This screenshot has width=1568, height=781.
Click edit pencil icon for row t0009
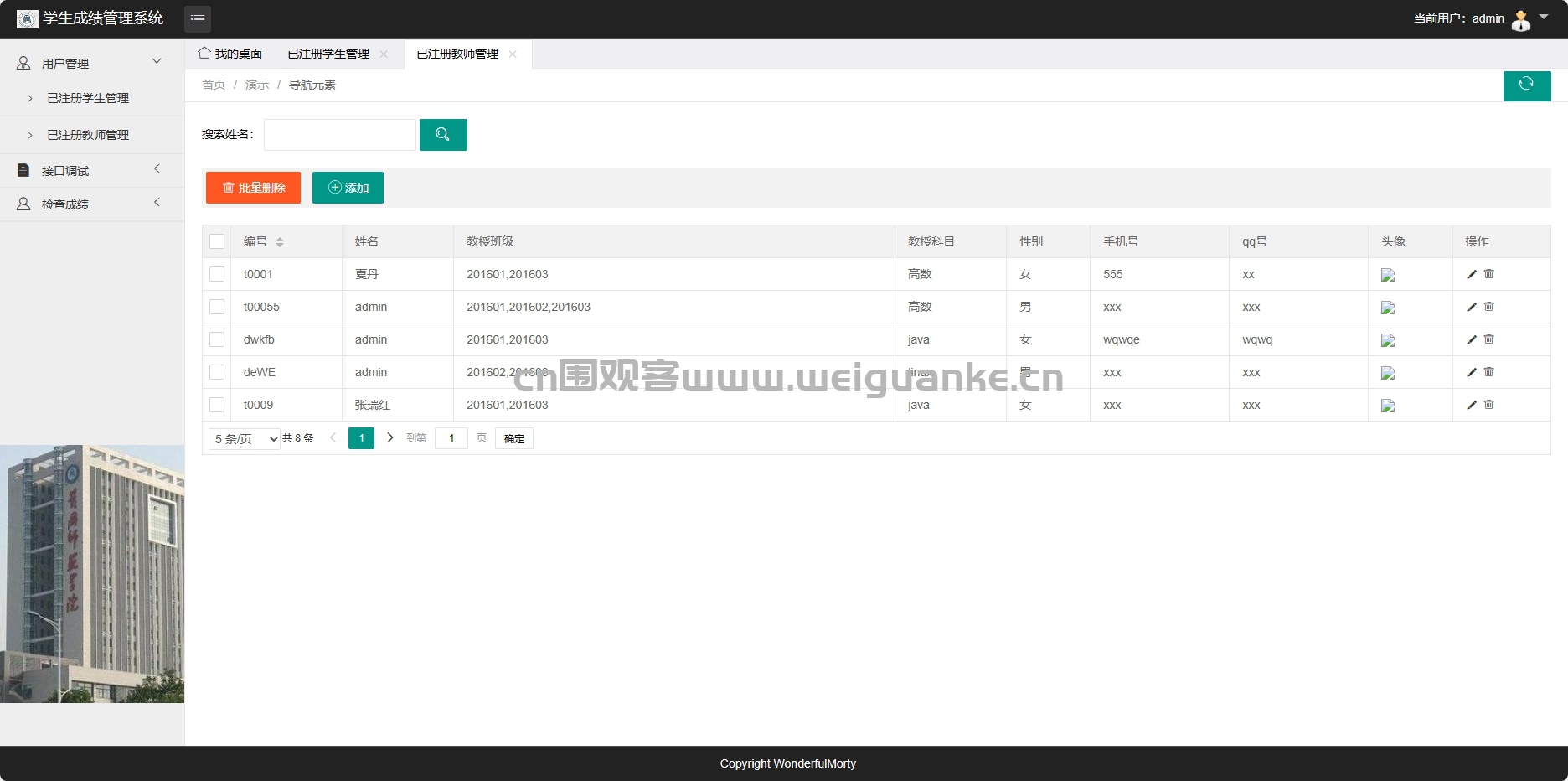point(1472,405)
